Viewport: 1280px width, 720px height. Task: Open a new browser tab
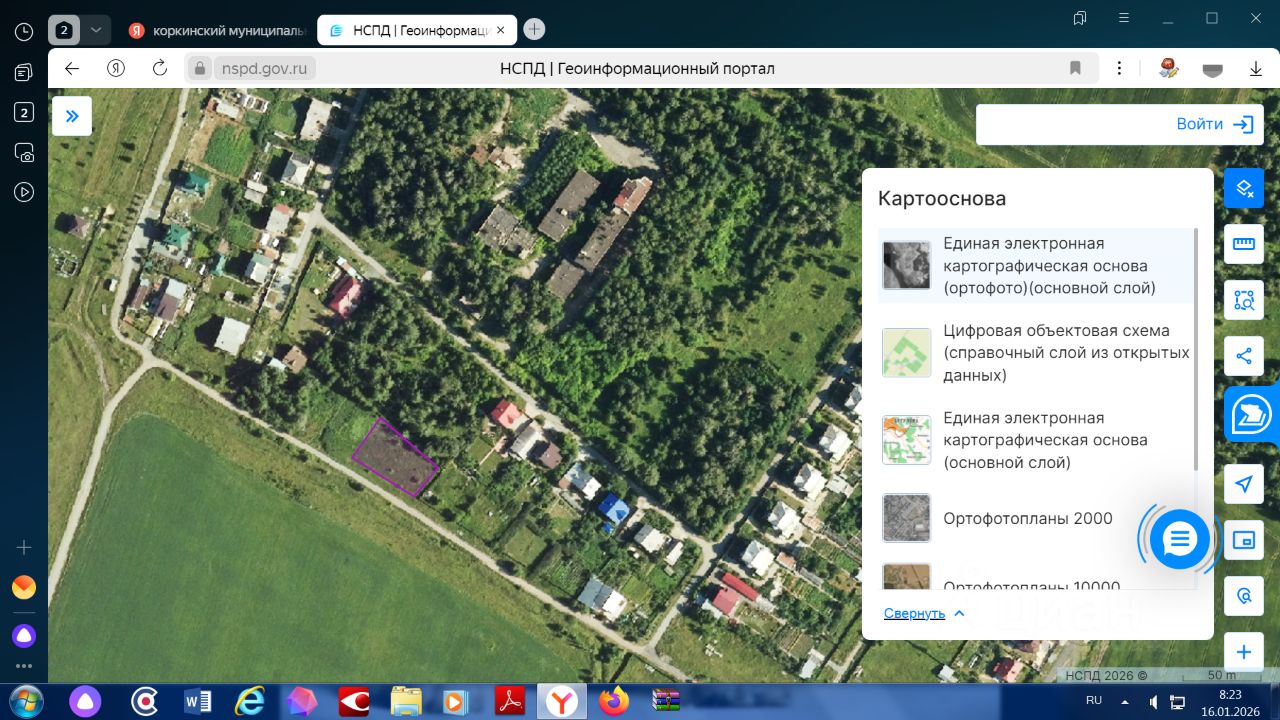pos(535,30)
